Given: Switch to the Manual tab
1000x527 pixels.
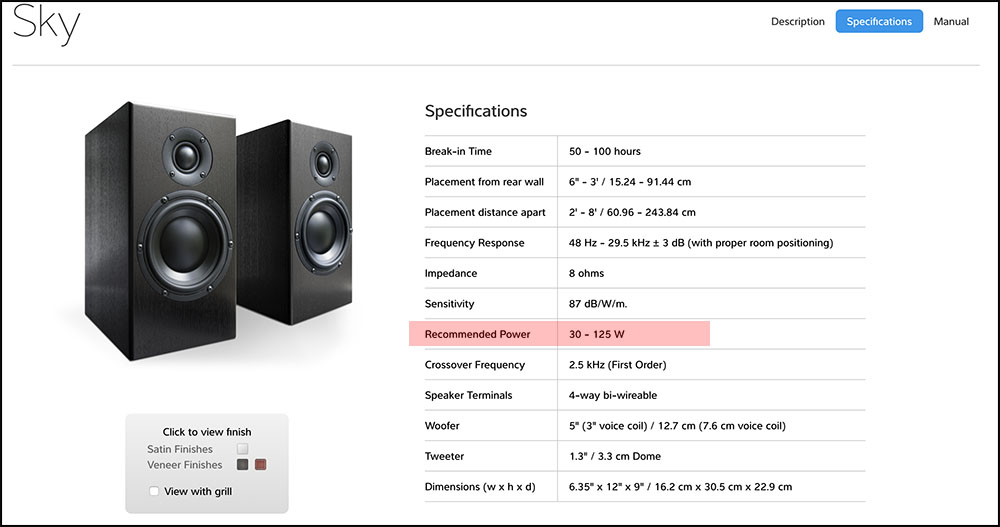Looking at the screenshot, I should (x=951, y=21).
